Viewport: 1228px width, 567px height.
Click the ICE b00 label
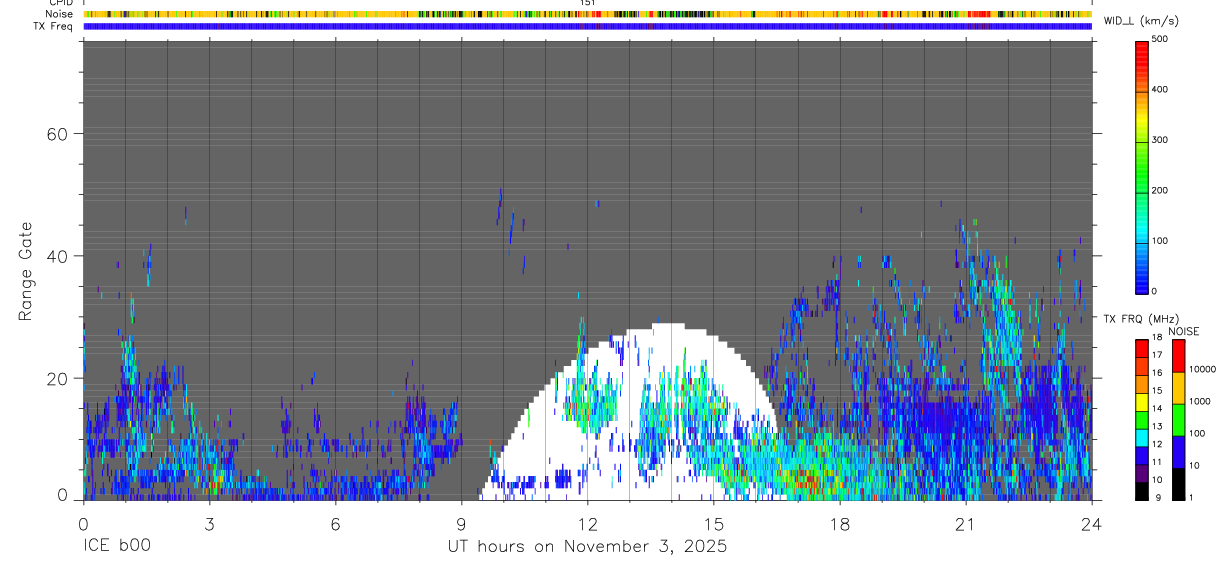(x=120, y=546)
